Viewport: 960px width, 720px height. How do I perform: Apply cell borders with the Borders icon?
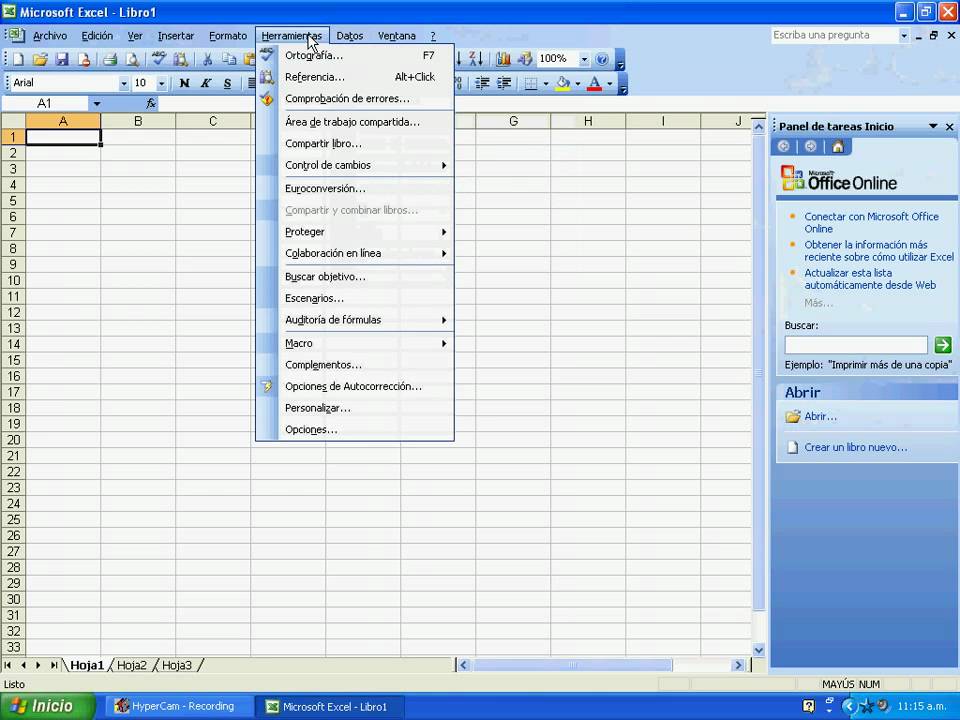pos(531,83)
